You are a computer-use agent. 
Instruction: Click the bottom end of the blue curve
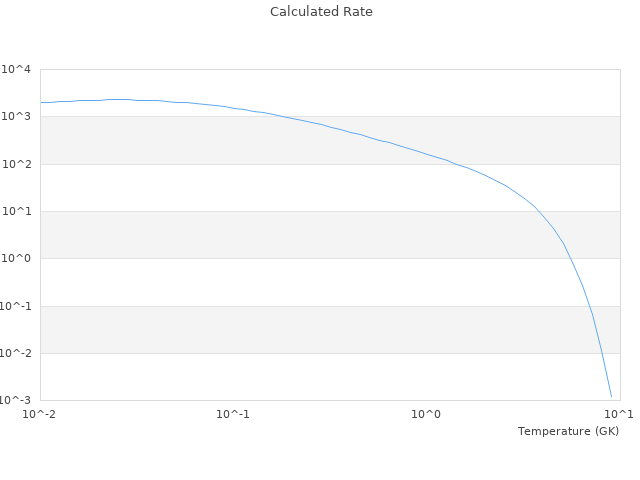[611, 397]
